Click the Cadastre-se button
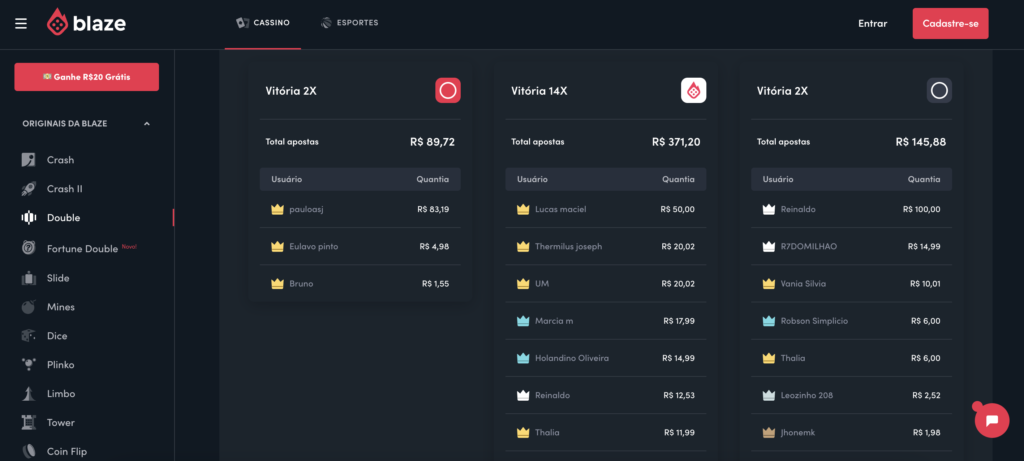 click(x=950, y=23)
